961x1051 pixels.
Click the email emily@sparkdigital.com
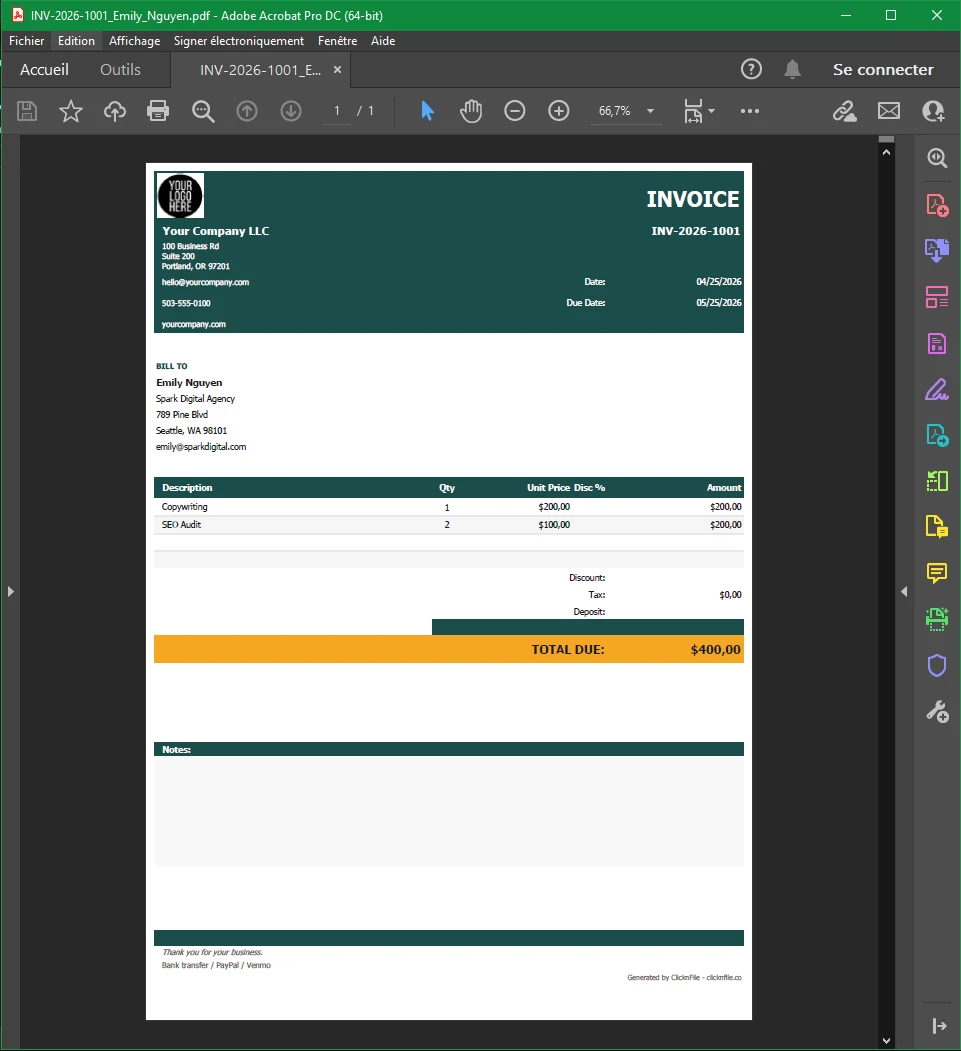[x=201, y=446]
